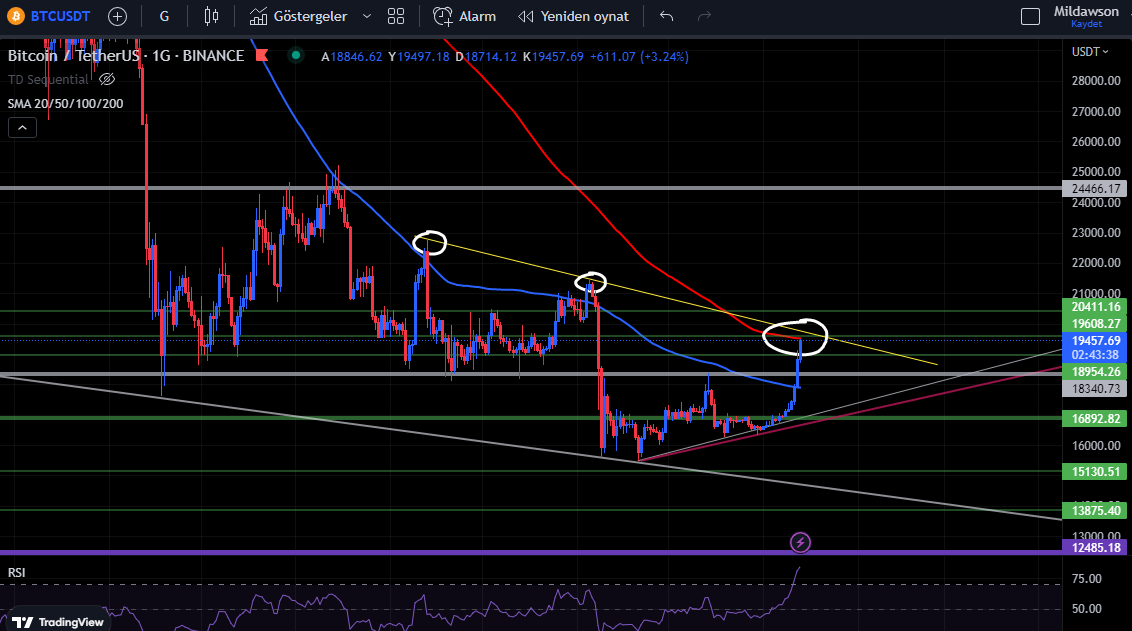Start Yeniden oynat bar replay
The height and width of the screenshot is (631, 1132).
pyautogui.click(x=573, y=16)
